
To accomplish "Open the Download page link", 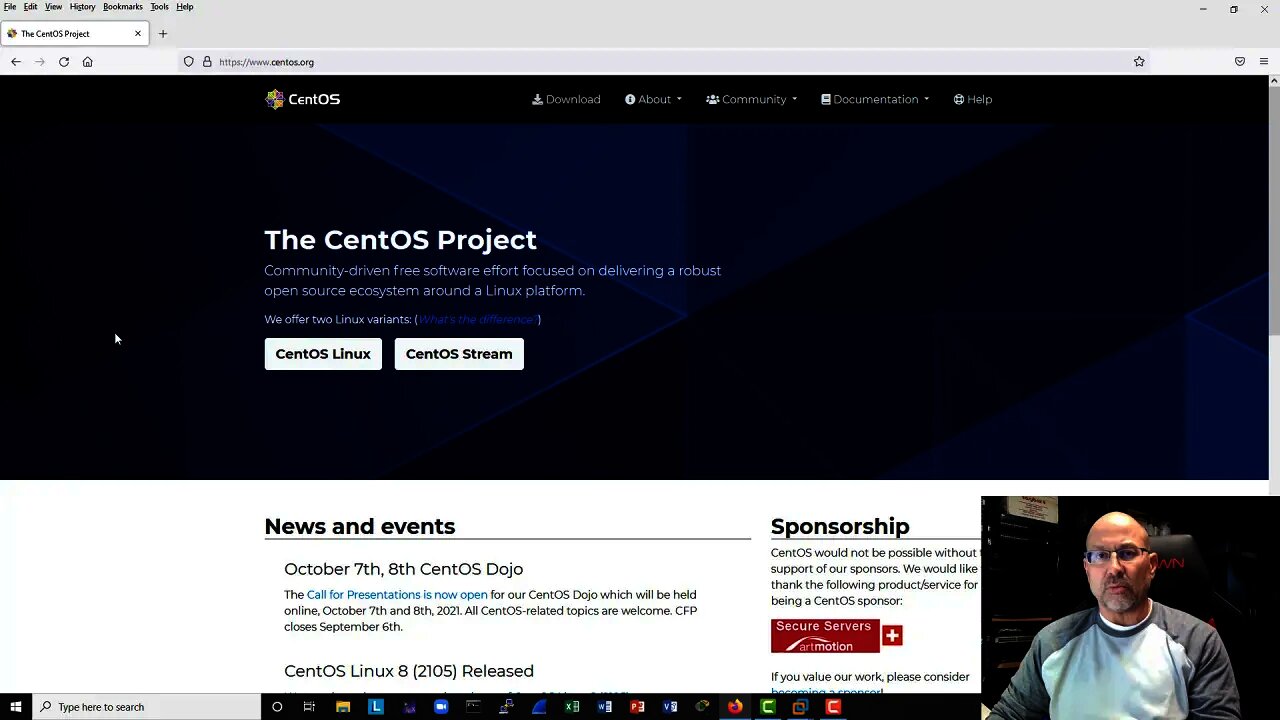I will (x=566, y=99).
